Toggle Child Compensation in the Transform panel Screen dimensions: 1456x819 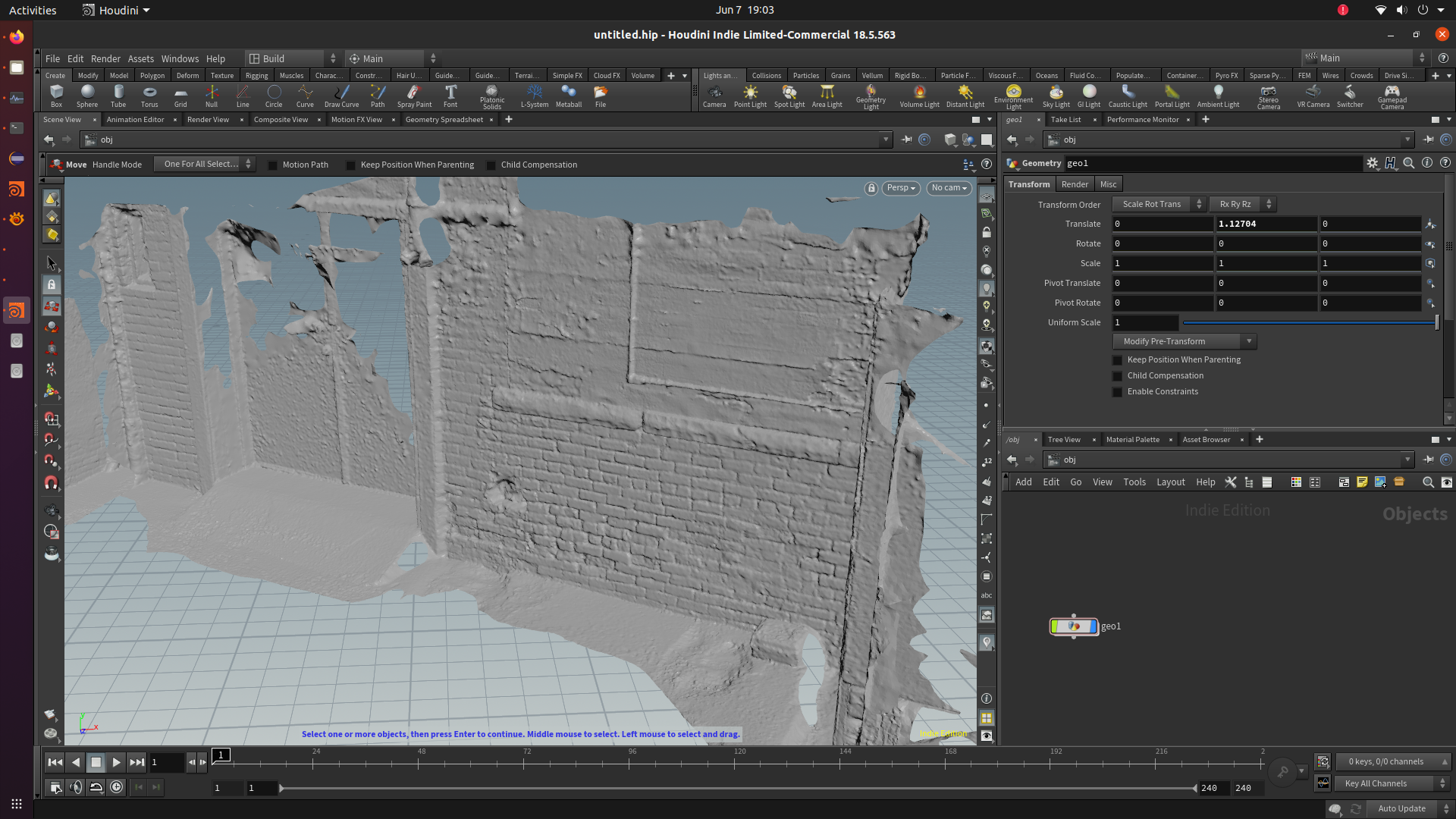[x=1118, y=375]
